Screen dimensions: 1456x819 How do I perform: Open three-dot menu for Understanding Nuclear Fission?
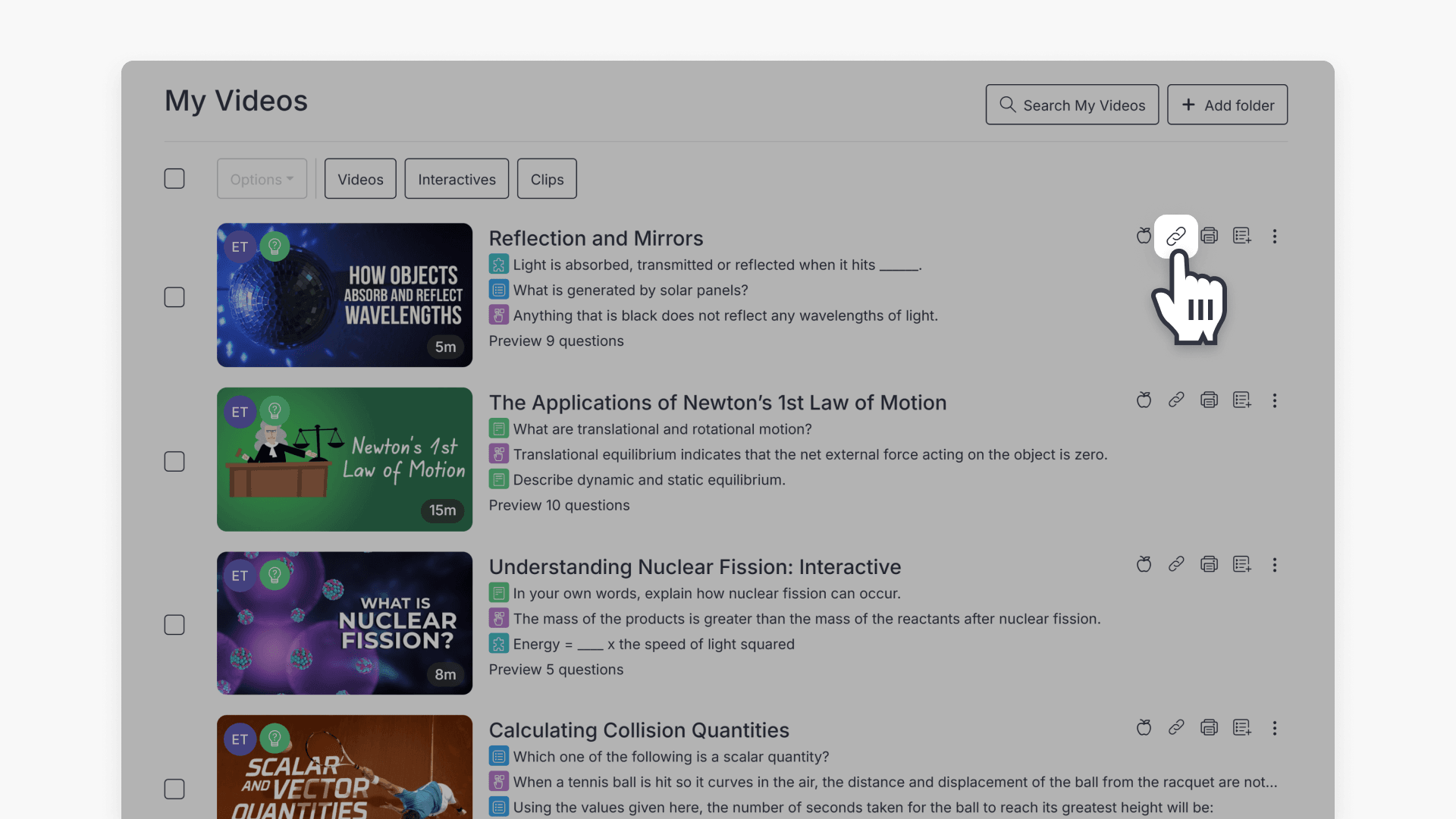coord(1274,565)
